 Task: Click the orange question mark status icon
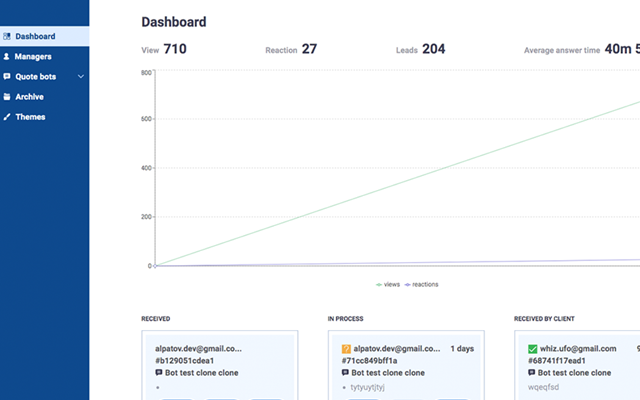point(346,349)
